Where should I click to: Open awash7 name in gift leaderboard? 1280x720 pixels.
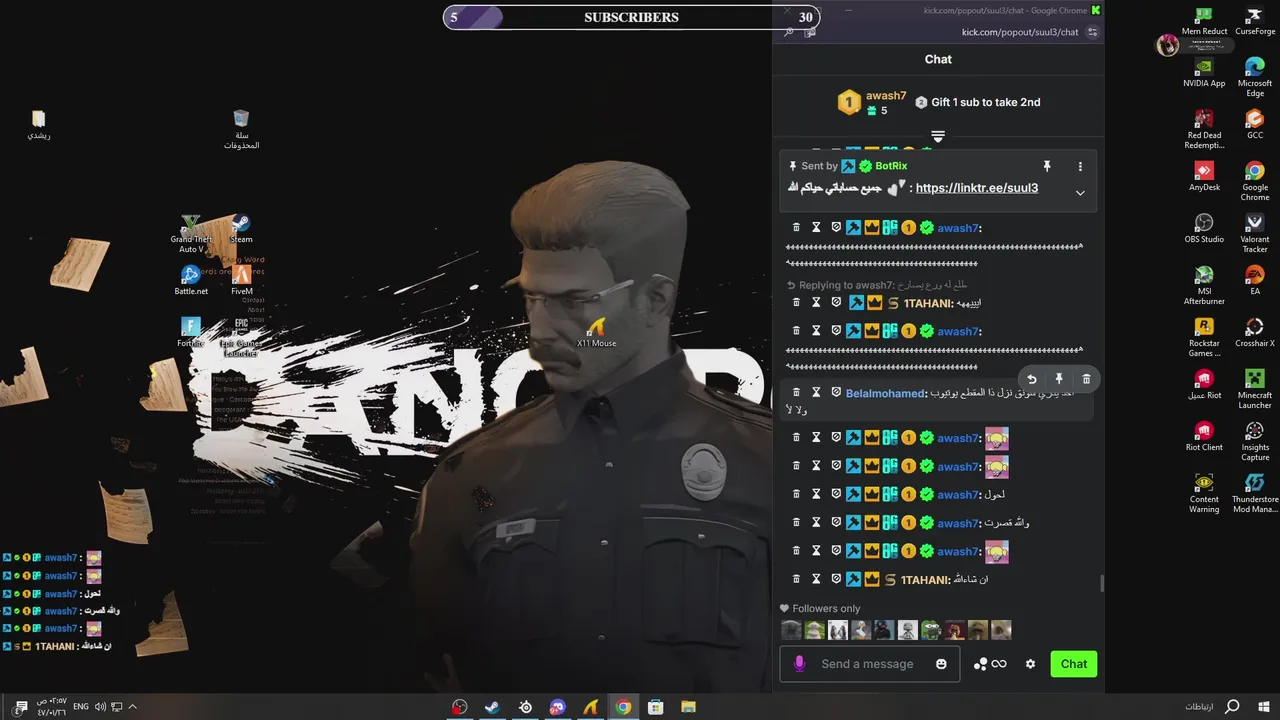click(886, 96)
